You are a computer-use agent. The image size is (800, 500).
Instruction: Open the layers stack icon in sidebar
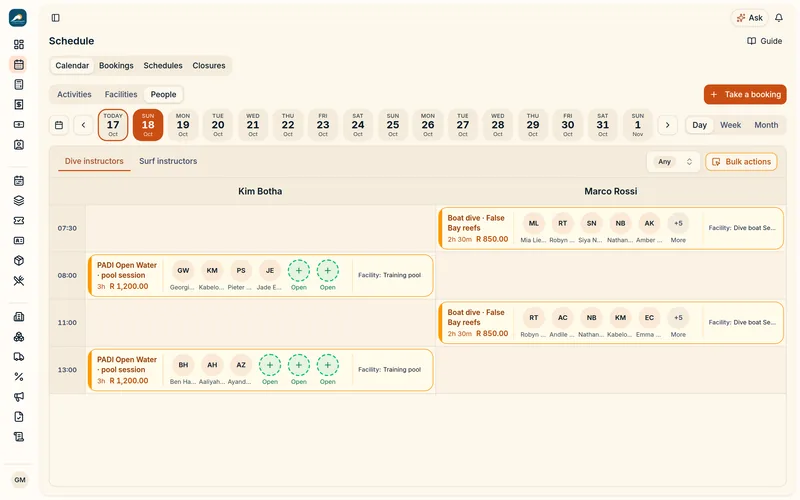click(19, 201)
